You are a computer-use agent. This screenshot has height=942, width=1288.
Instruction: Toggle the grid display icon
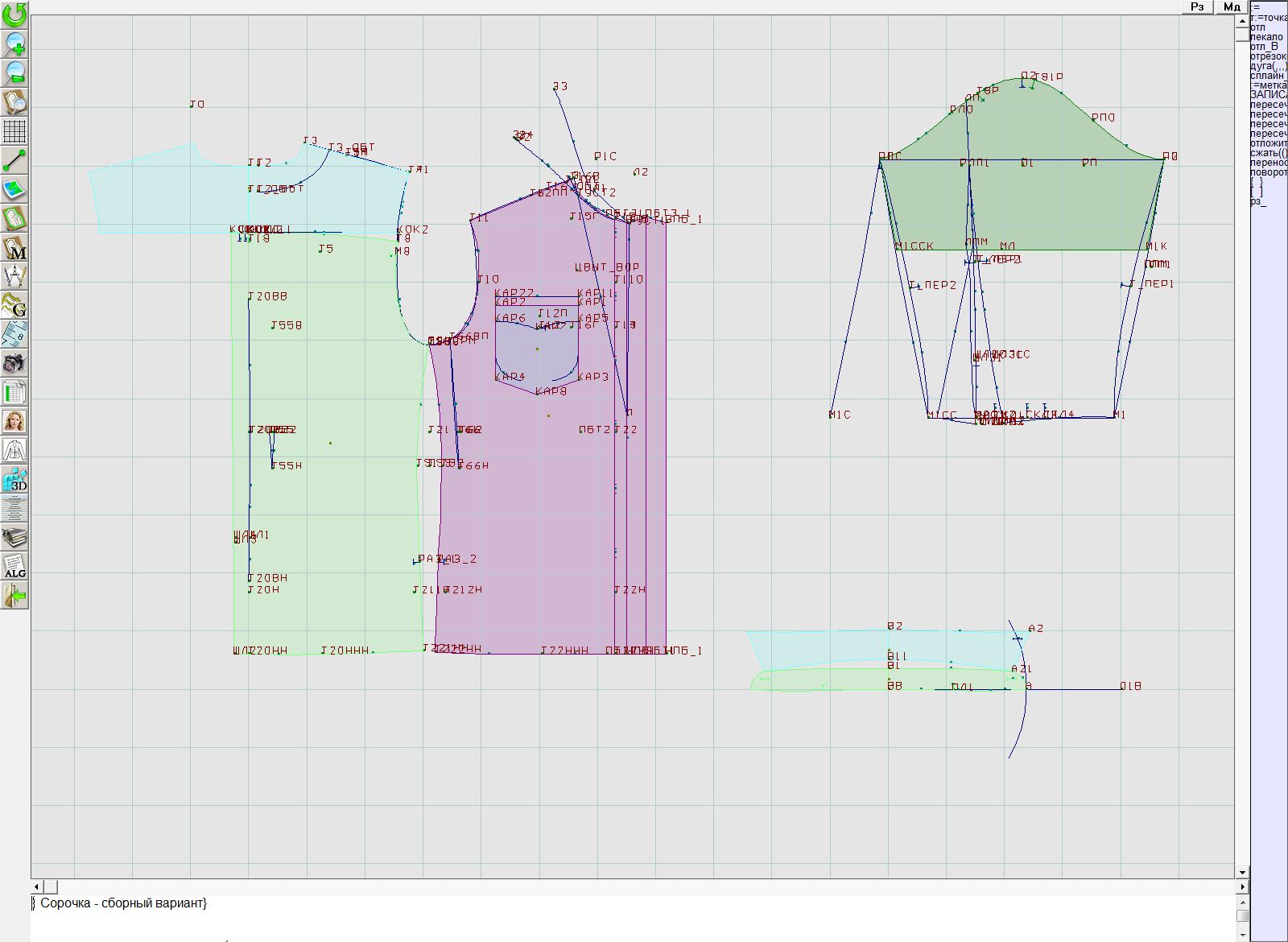(14, 131)
